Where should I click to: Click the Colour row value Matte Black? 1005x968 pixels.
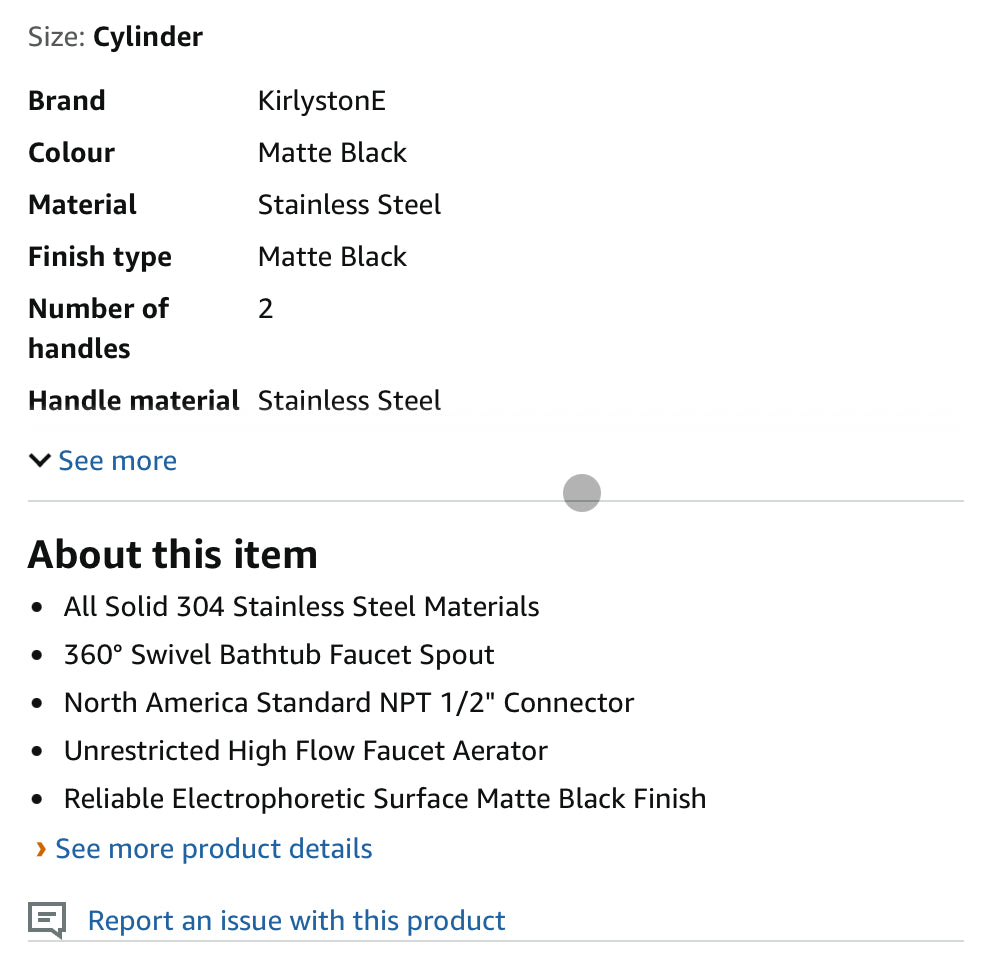[332, 153]
